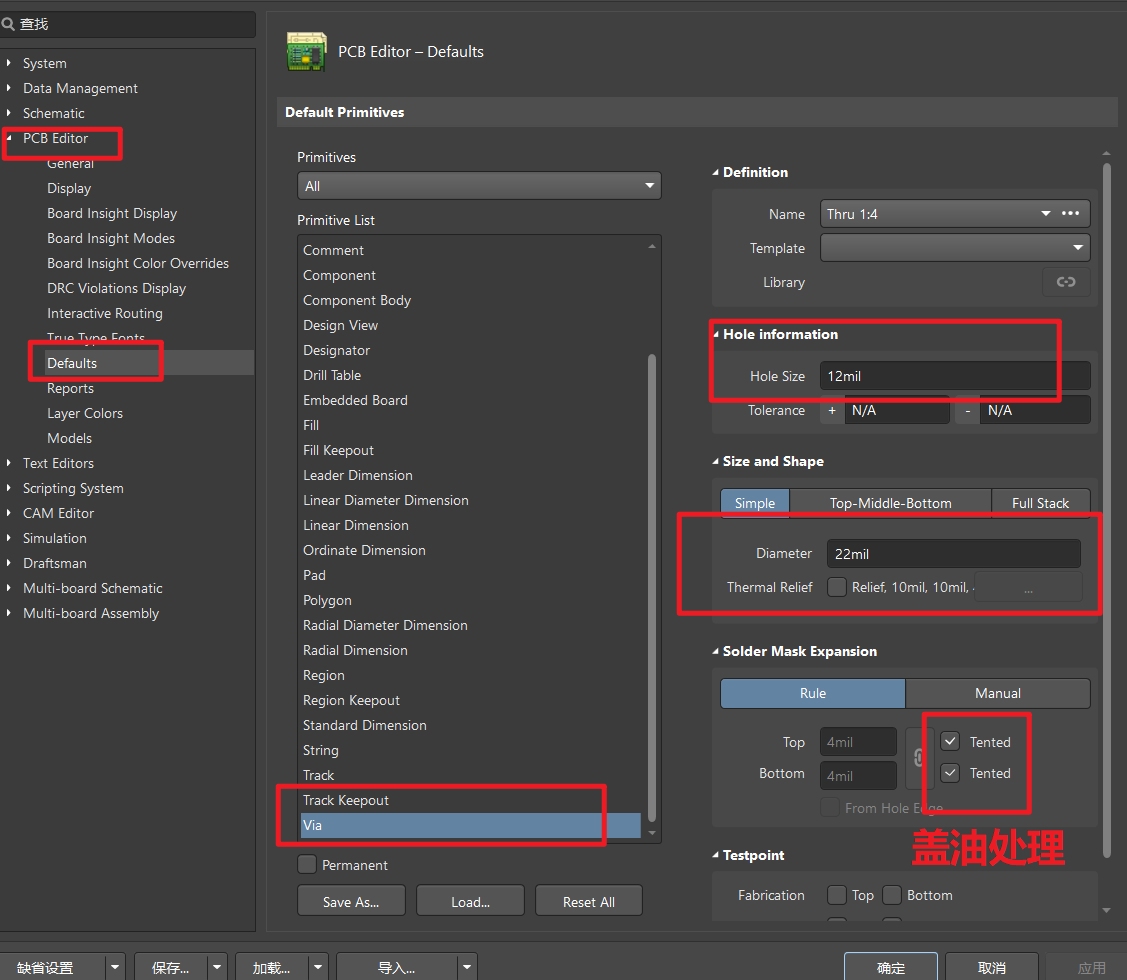Uncheck the Bottom Tented checkbox
Image resolution: width=1127 pixels, height=980 pixels.
[x=950, y=773]
